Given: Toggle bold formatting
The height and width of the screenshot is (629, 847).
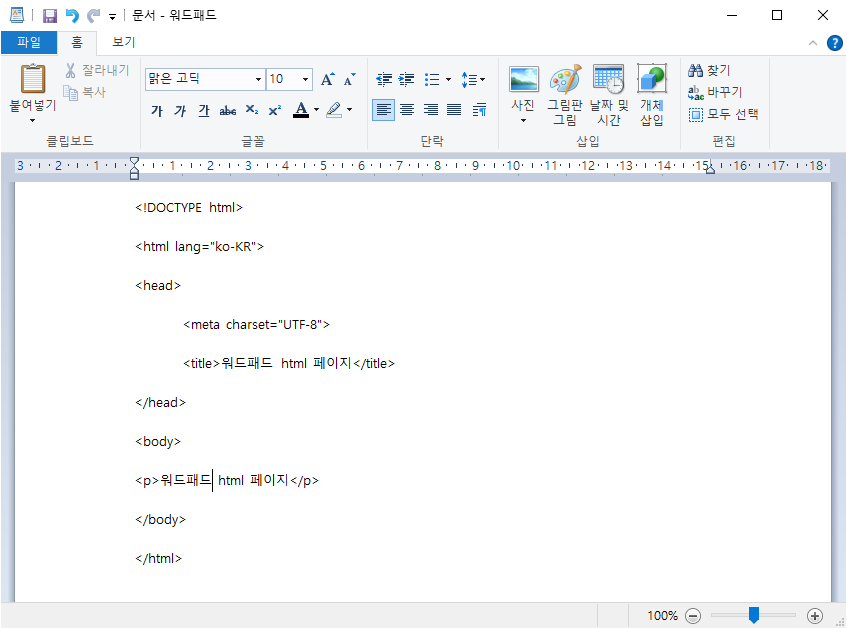Looking at the screenshot, I should [157, 110].
